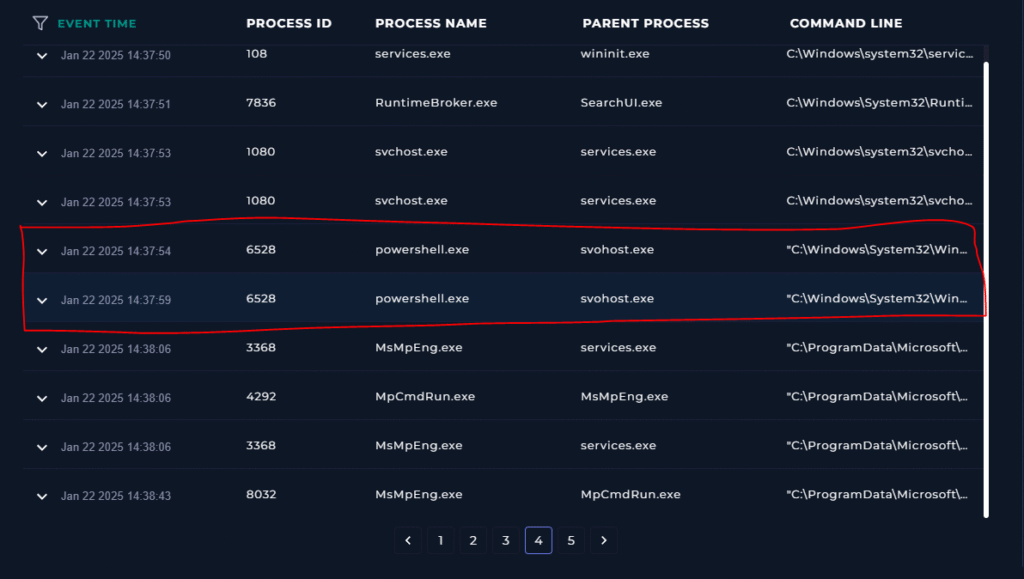Go to next page arrow
This screenshot has height=579, width=1024.
604,540
